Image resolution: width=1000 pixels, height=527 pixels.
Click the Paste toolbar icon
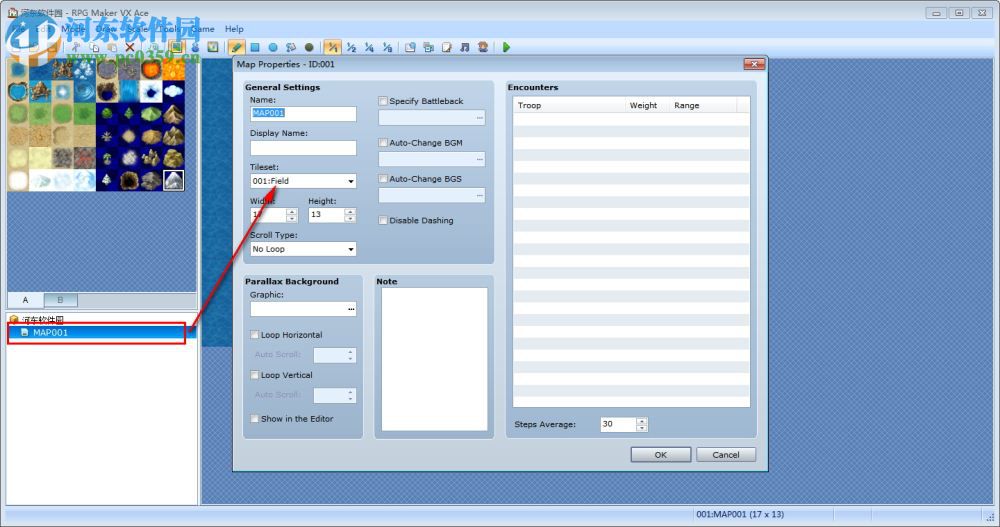[x=112, y=47]
